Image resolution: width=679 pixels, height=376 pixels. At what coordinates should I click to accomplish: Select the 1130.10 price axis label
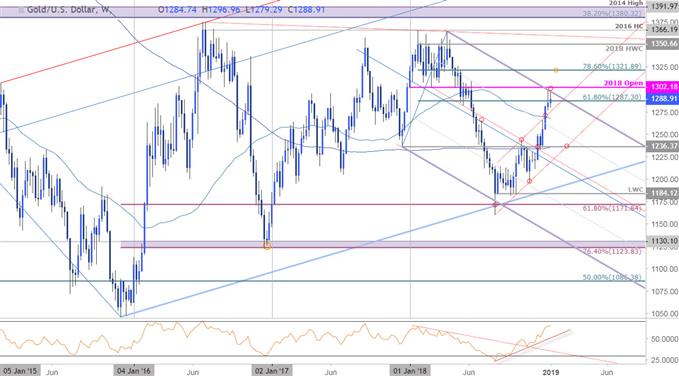click(x=662, y=241)
